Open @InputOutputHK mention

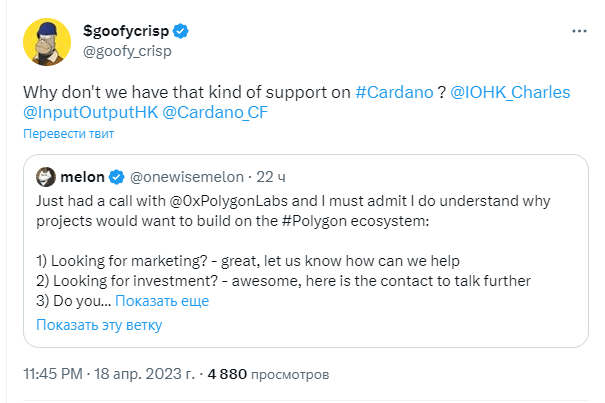pos(91,112)
